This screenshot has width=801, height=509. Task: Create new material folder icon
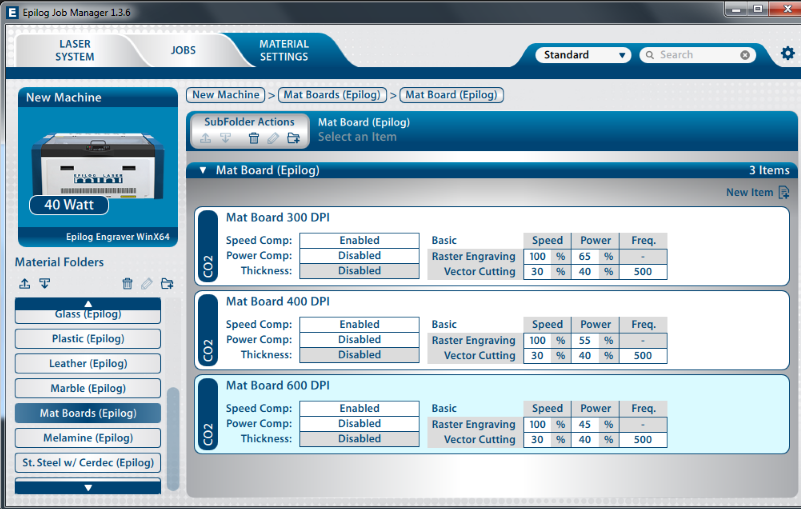click(167, 283)
